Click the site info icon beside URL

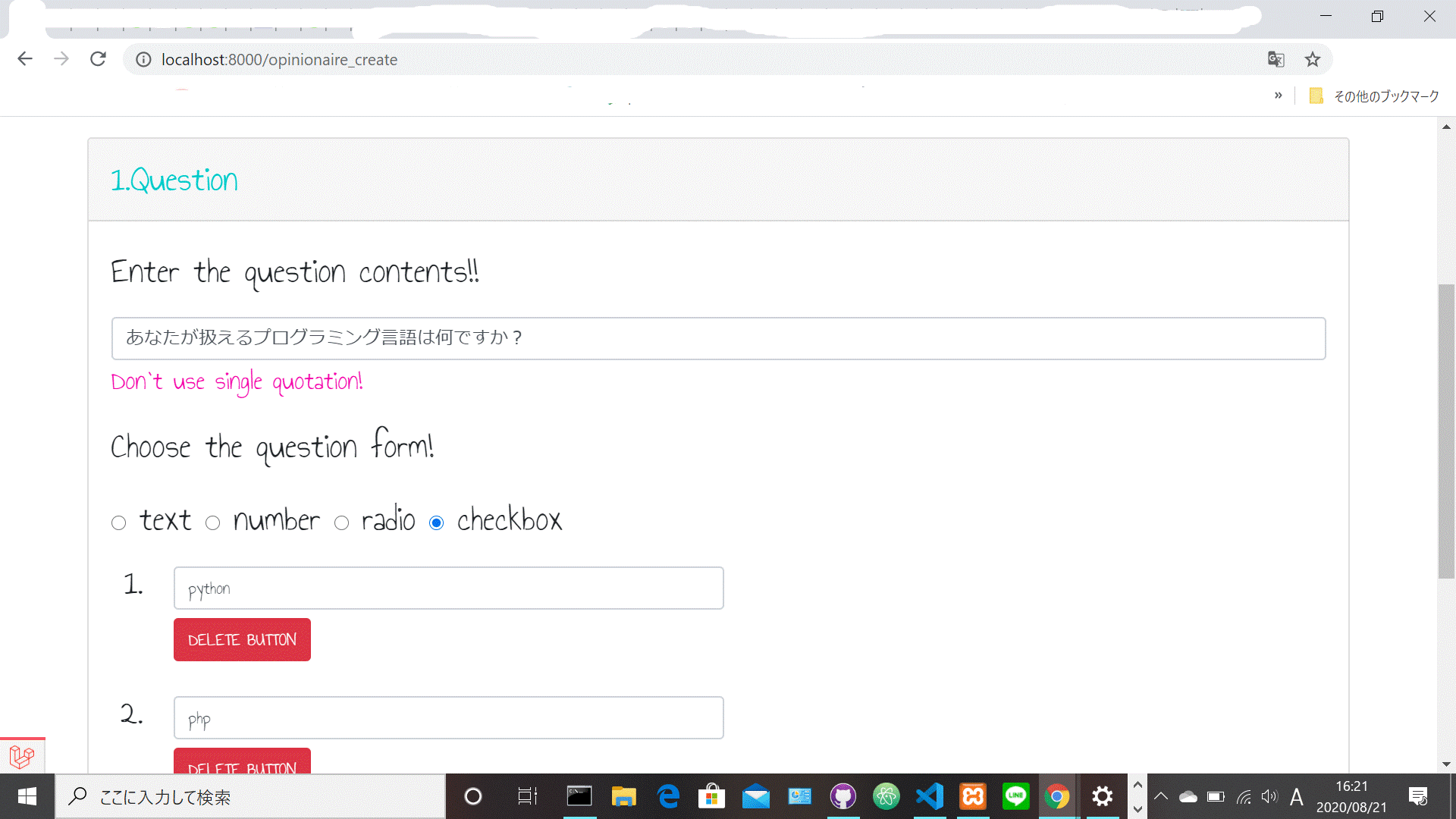[143, 59]
